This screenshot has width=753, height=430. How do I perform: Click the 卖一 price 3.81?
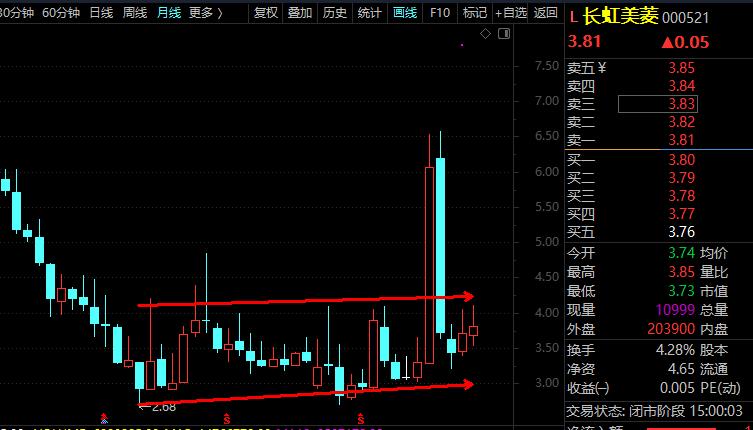click(681, 140)
